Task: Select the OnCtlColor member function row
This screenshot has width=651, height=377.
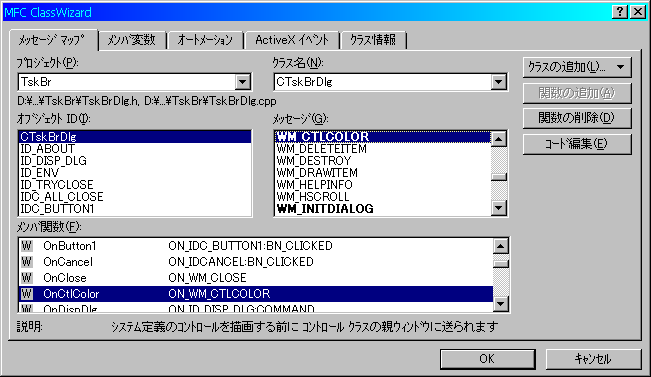Action: 256,294
